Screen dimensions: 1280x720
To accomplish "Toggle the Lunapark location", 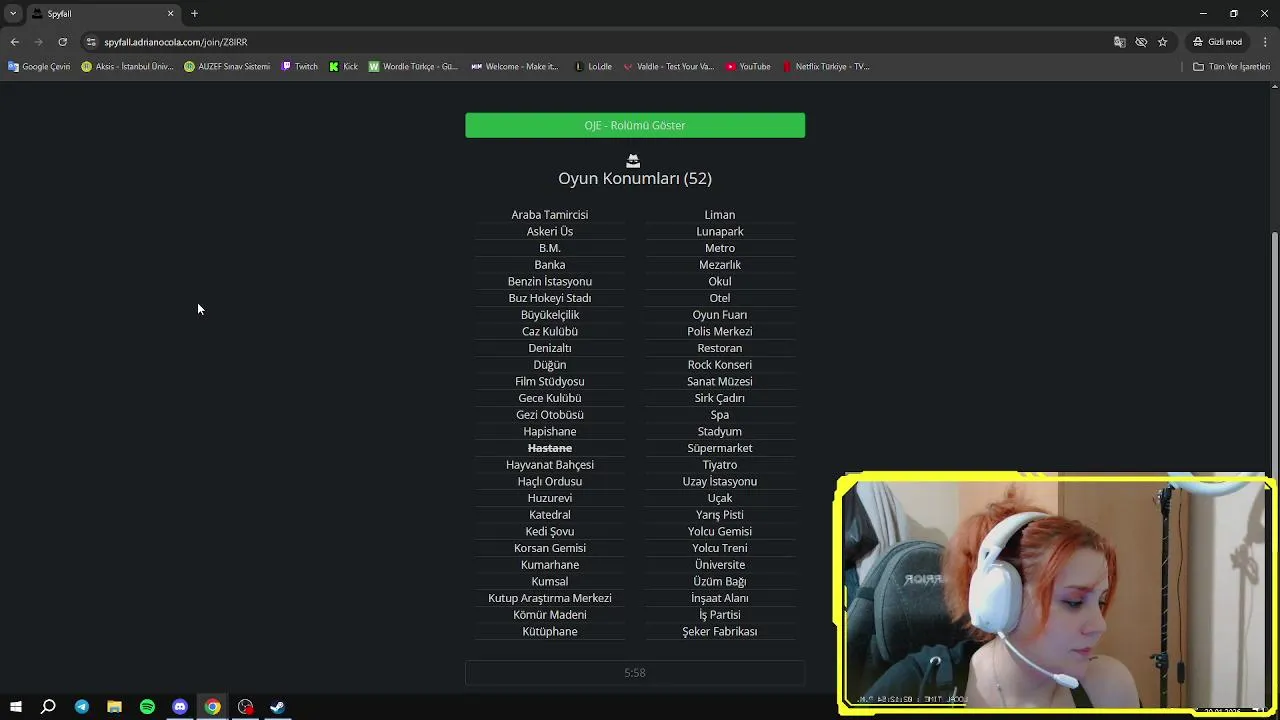I will (720, 232).
